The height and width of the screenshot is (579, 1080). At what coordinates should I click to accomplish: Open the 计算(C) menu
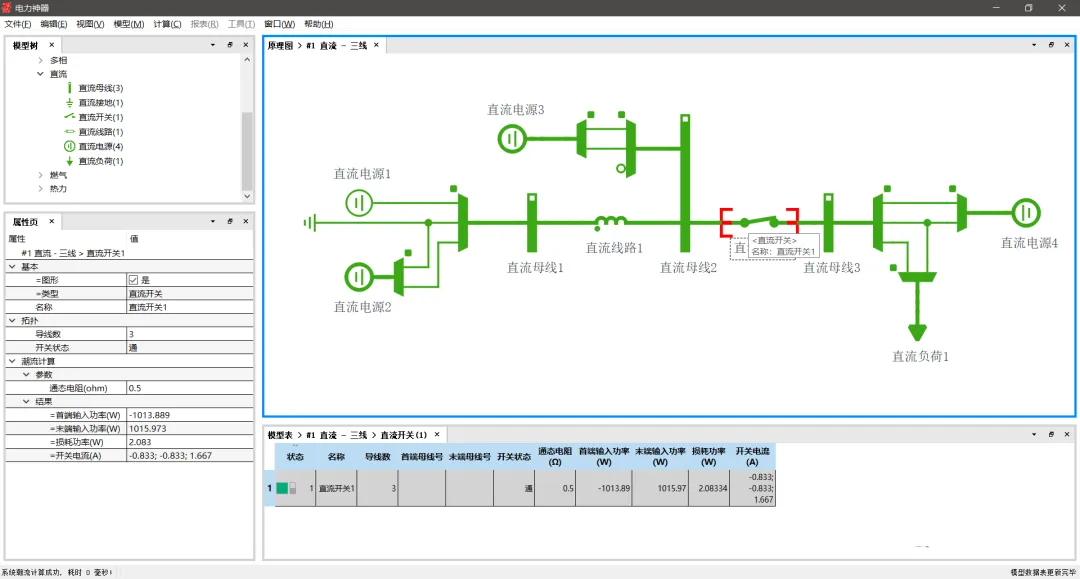click(167, 24)
